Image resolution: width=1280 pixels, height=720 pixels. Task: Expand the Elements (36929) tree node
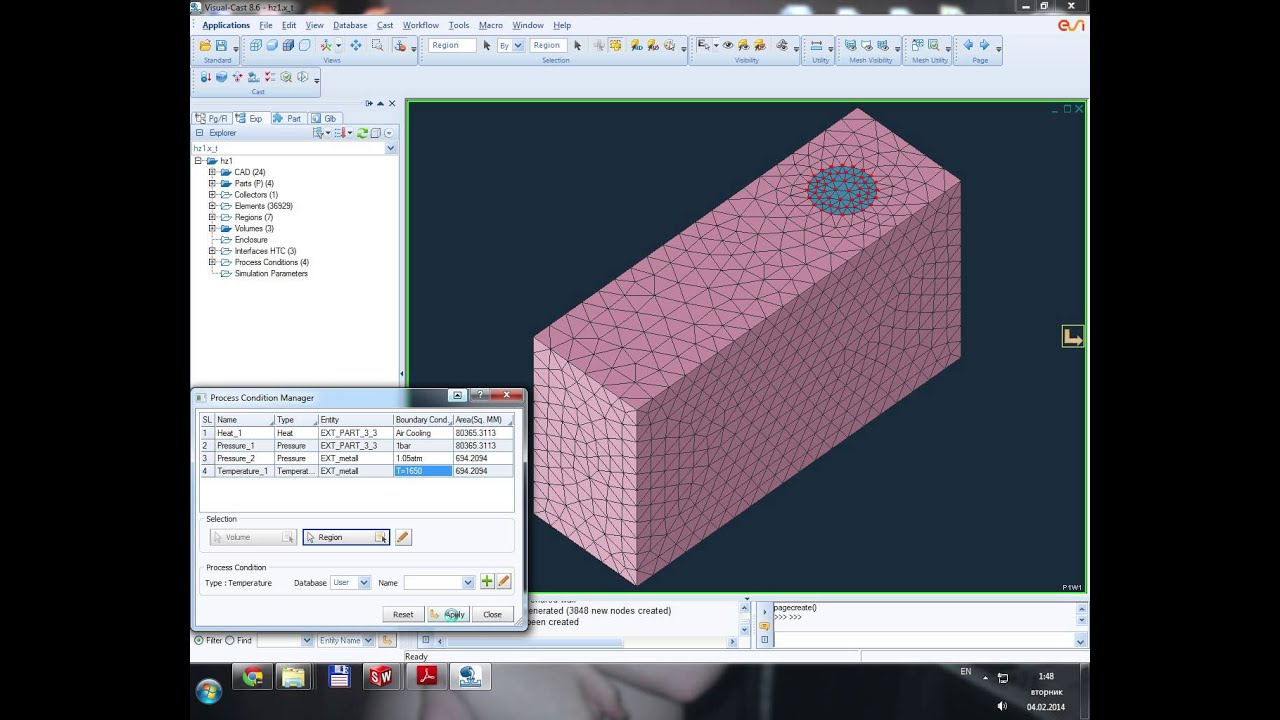click(212, 206)
